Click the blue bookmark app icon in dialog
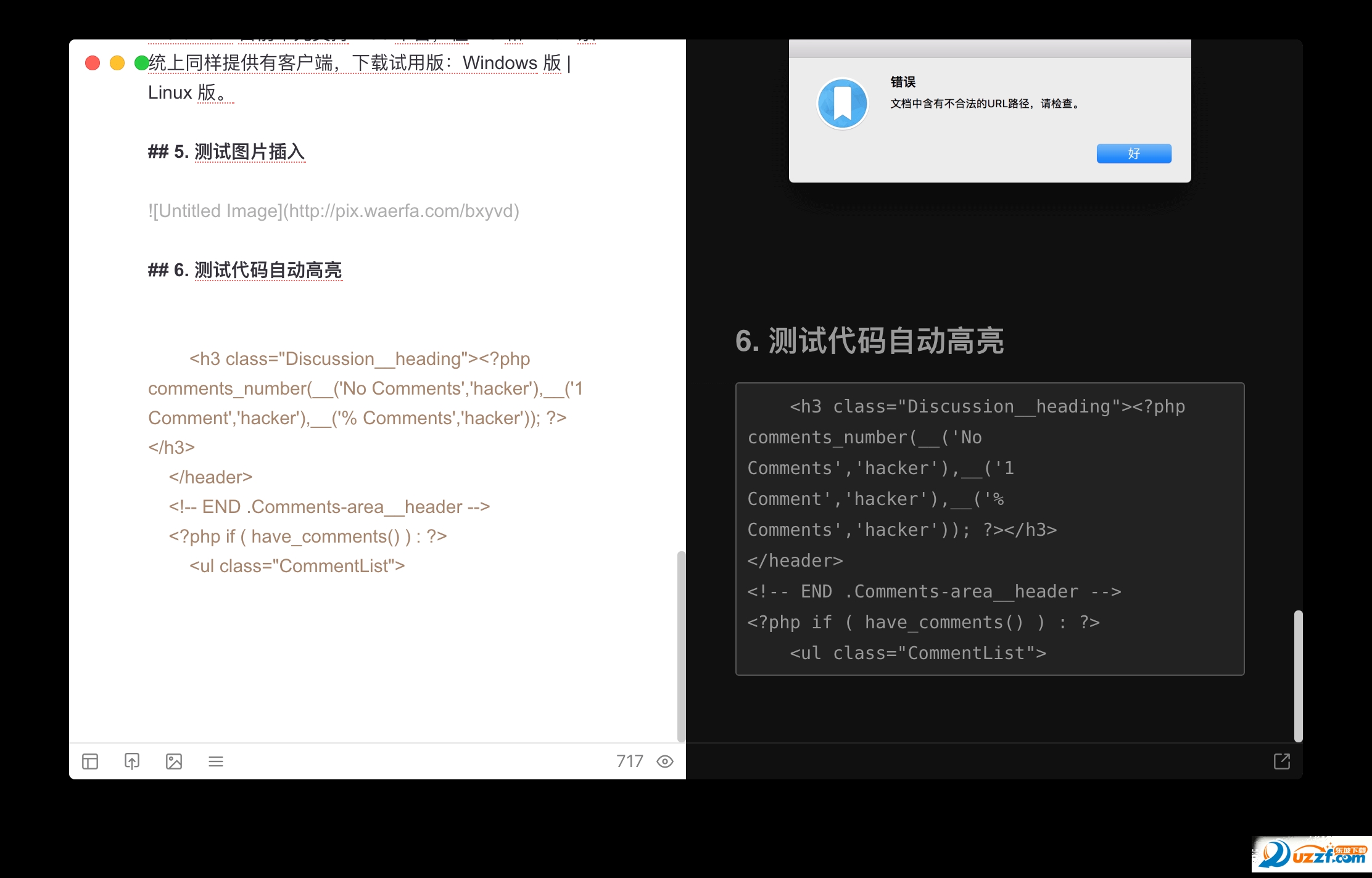The height and width of the screenshot is (878, 1372). tap(842, 103)
